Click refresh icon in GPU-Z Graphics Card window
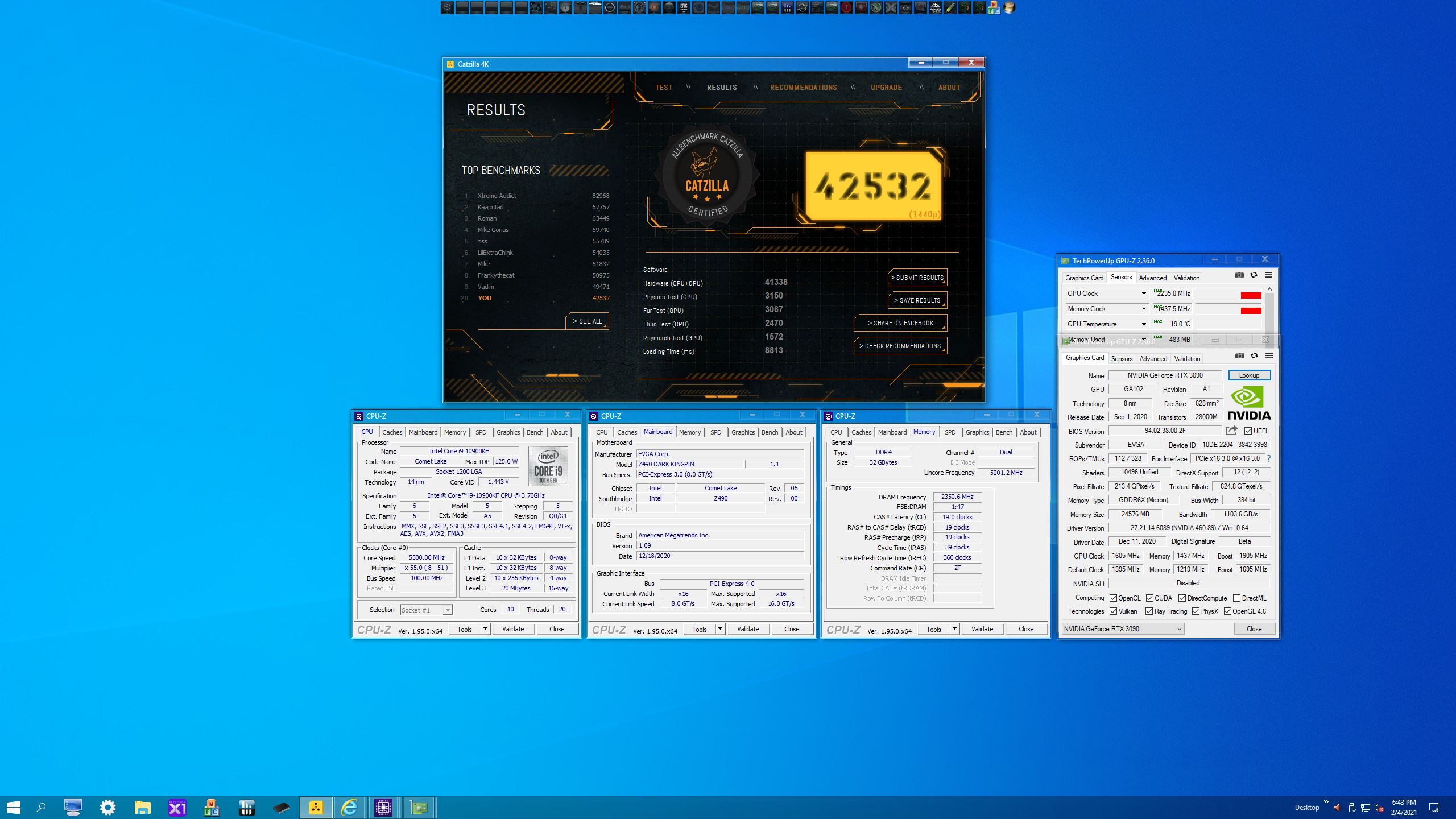 point(1254,356)
